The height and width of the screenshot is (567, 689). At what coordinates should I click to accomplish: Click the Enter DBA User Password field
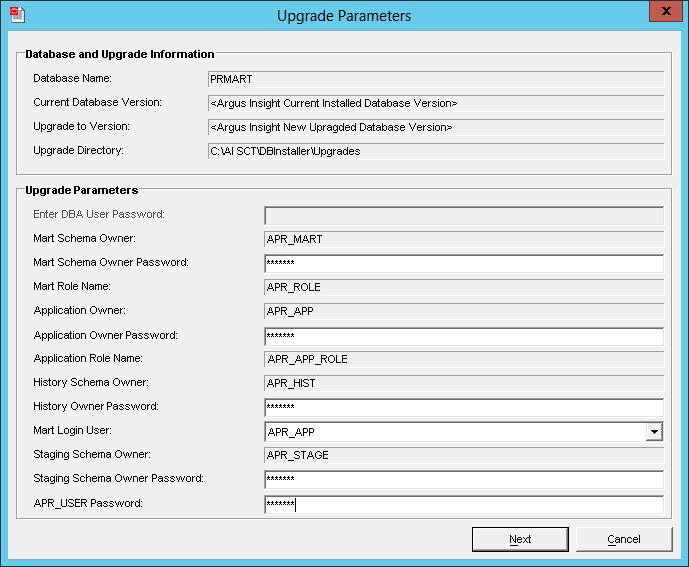[x=464, y=215]
